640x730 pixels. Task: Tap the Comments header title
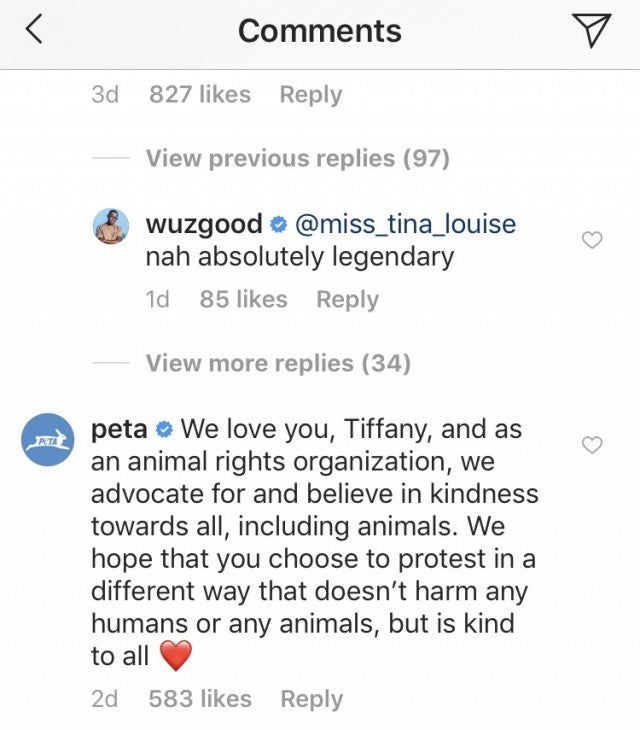(320, 32)
